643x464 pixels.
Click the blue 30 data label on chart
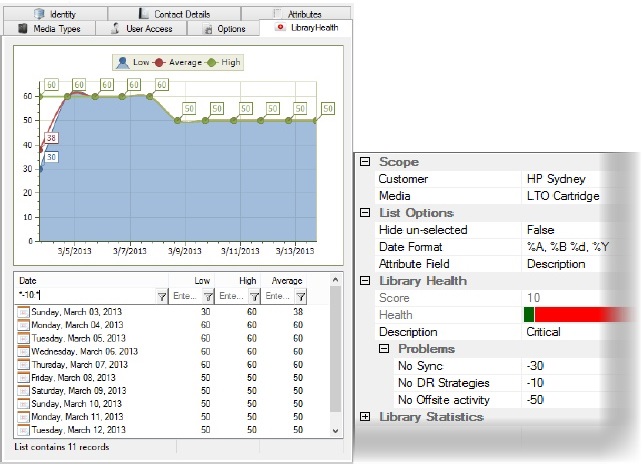click(51, 157)
